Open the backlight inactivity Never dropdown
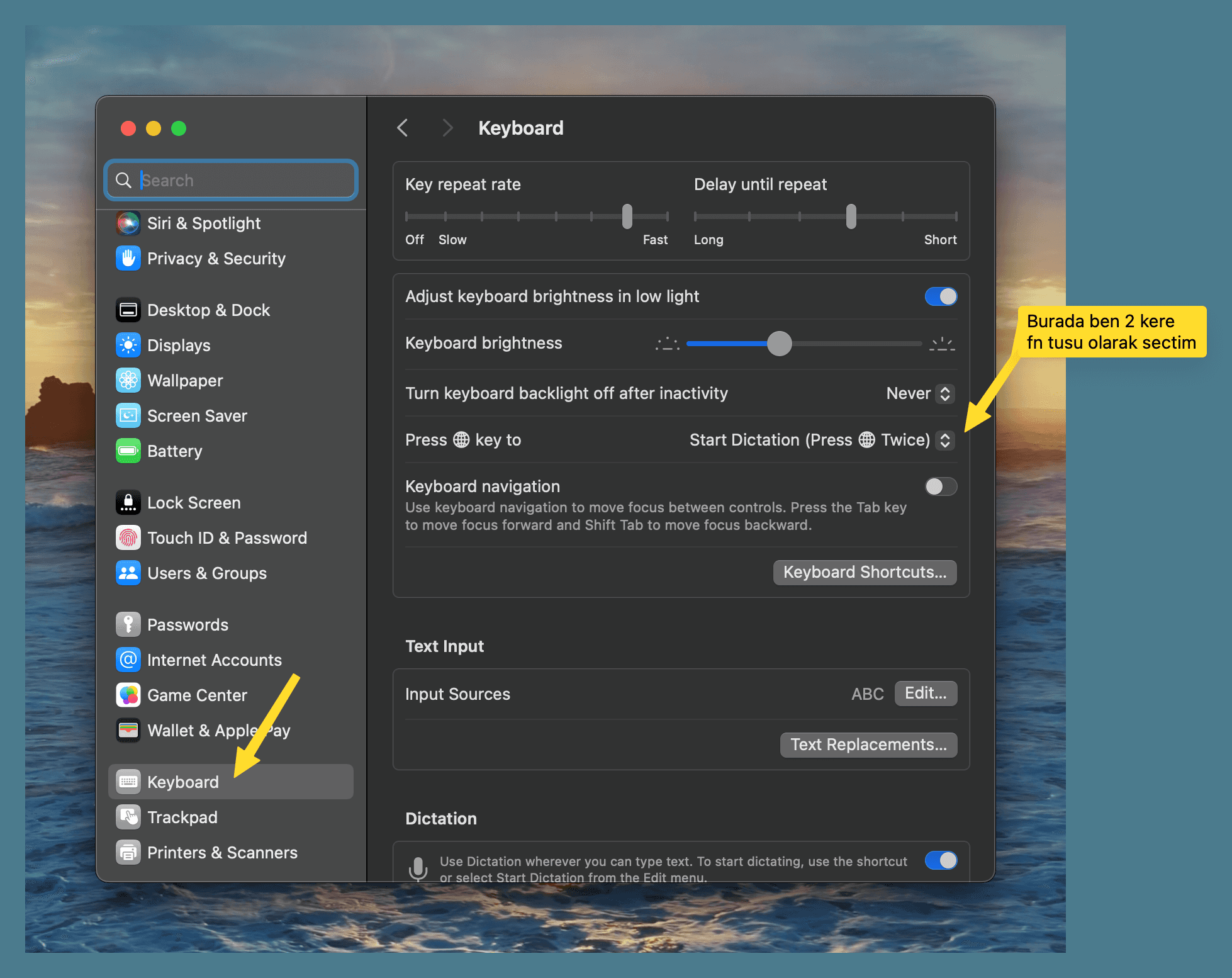This screenshot has width=1232, height=978. (x=921, y=394)
